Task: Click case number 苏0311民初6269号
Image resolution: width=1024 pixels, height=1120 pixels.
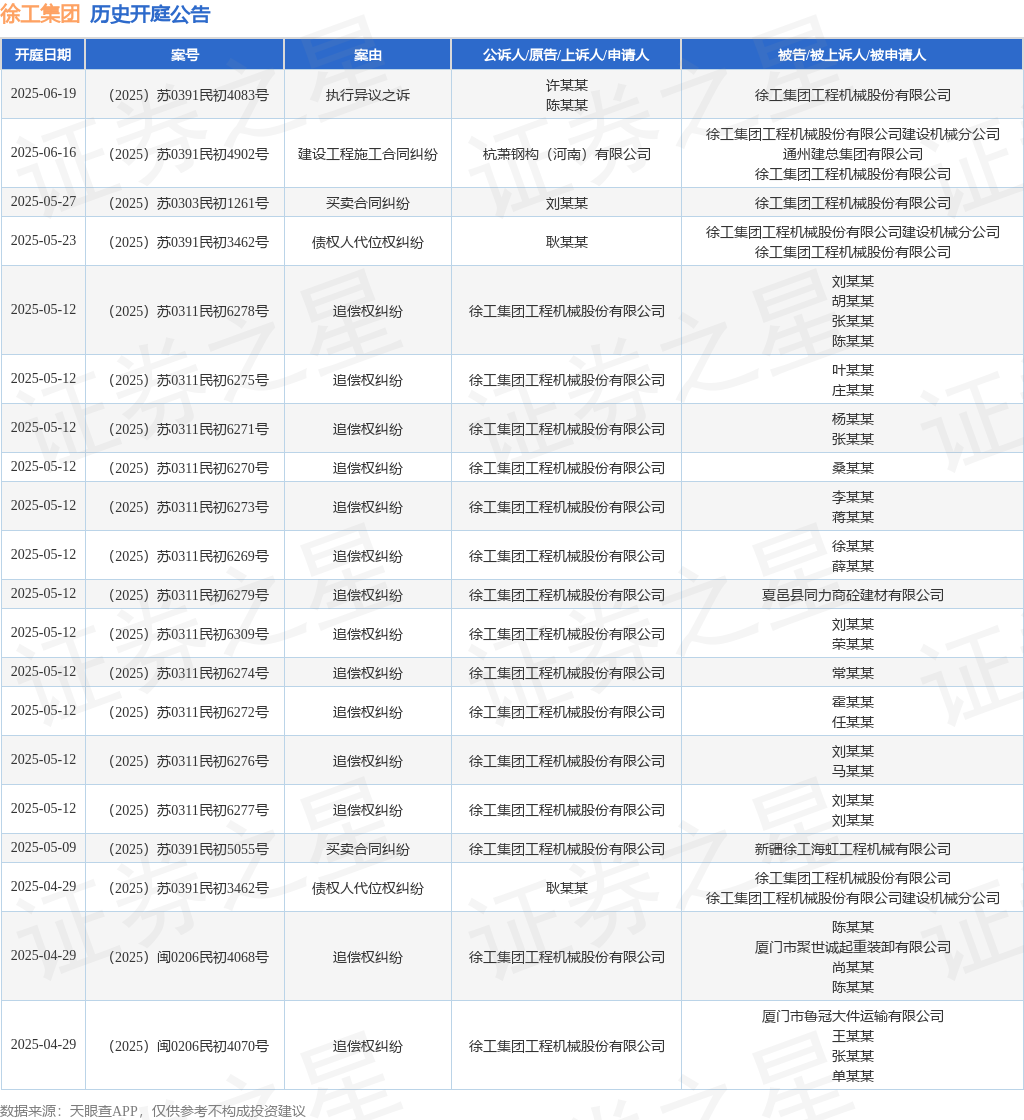Action: click(x=189, y=556)
